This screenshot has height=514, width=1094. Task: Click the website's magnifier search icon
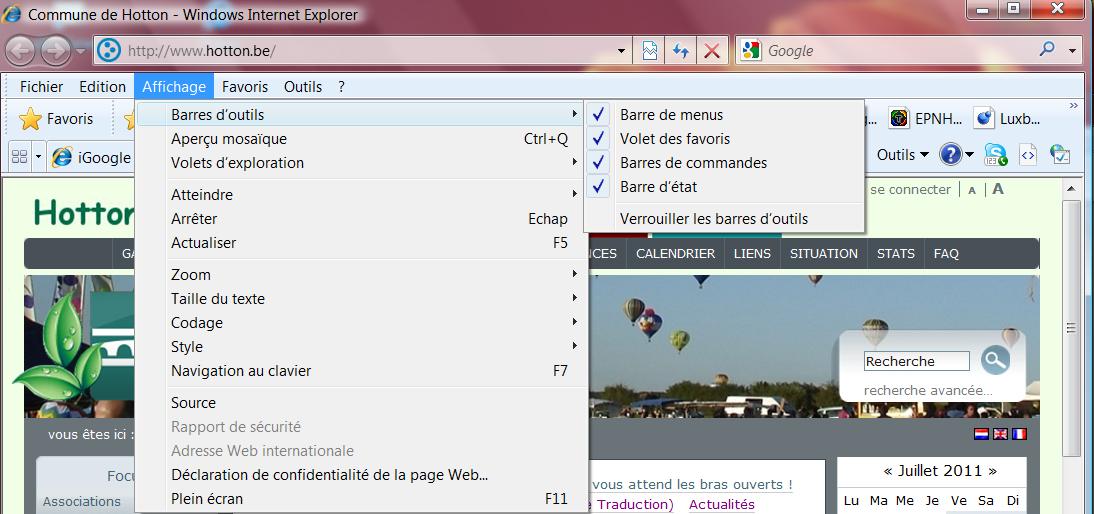coord(995,360)
